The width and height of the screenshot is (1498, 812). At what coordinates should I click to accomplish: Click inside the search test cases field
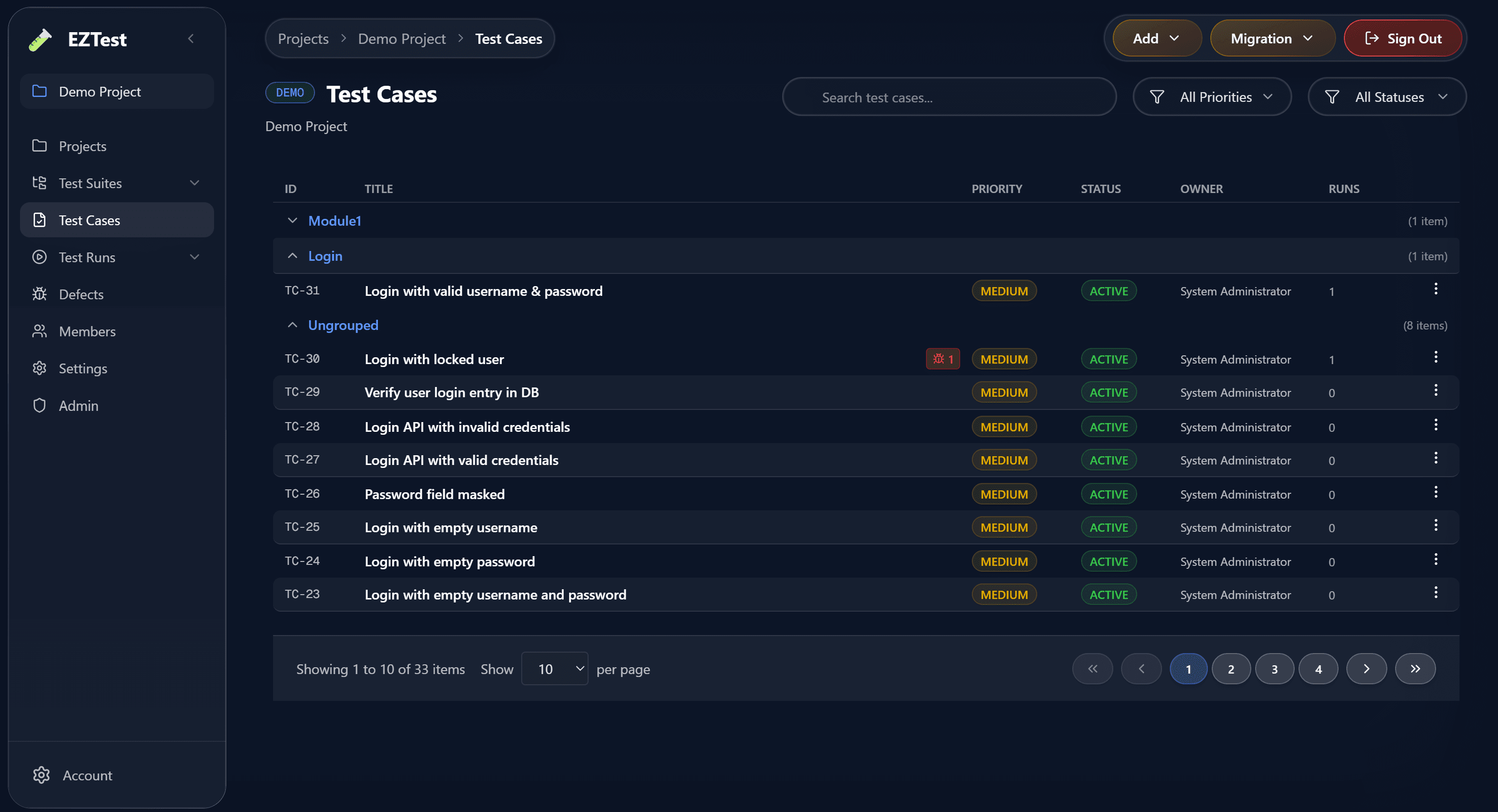tap(948, 97)
